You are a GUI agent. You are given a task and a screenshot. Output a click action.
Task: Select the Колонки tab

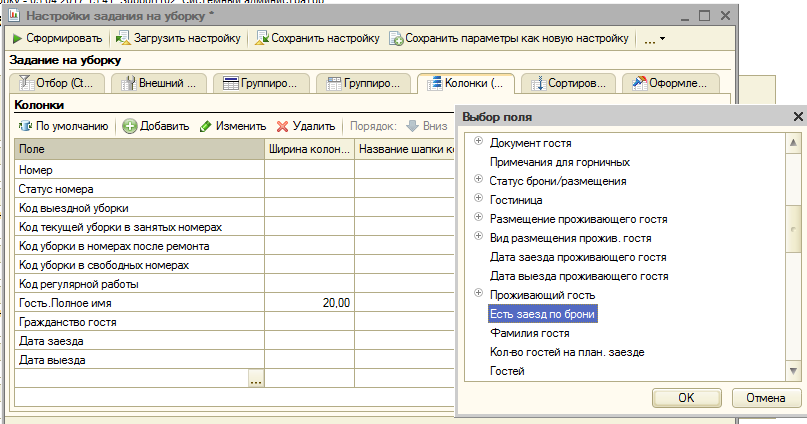(466, 83)
